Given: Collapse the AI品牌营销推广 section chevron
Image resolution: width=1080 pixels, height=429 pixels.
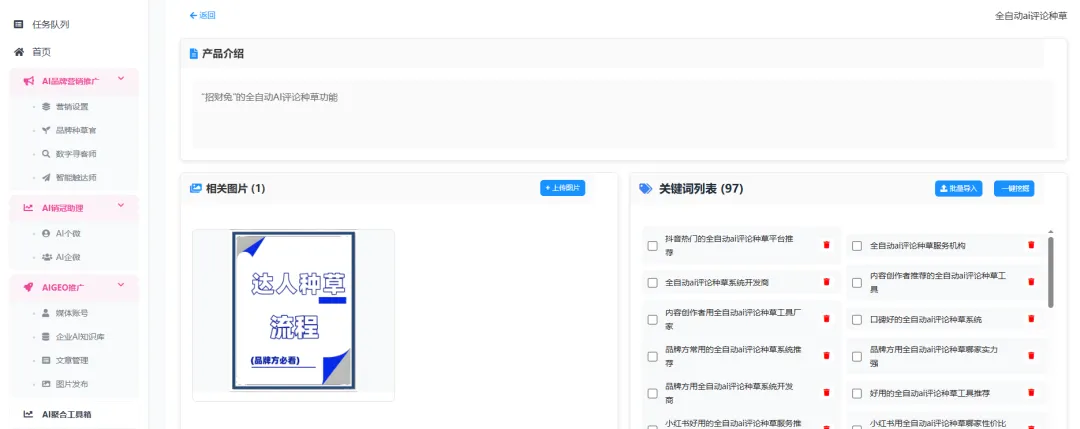Looking at the screenshot, I should tap(121, 79).
